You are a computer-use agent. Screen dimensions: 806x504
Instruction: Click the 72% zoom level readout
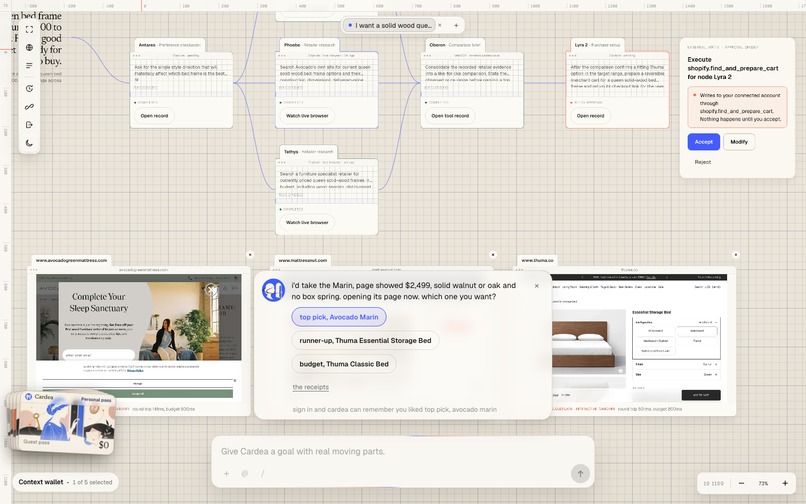pos(763,483)
